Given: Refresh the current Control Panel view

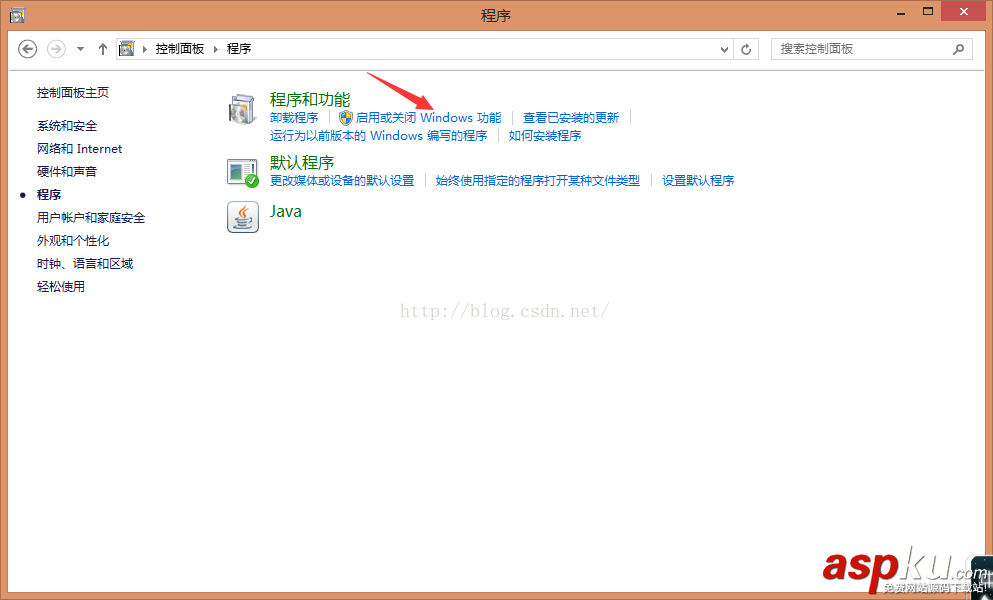Looking at the screenshot, I should [x=746, y=48].
